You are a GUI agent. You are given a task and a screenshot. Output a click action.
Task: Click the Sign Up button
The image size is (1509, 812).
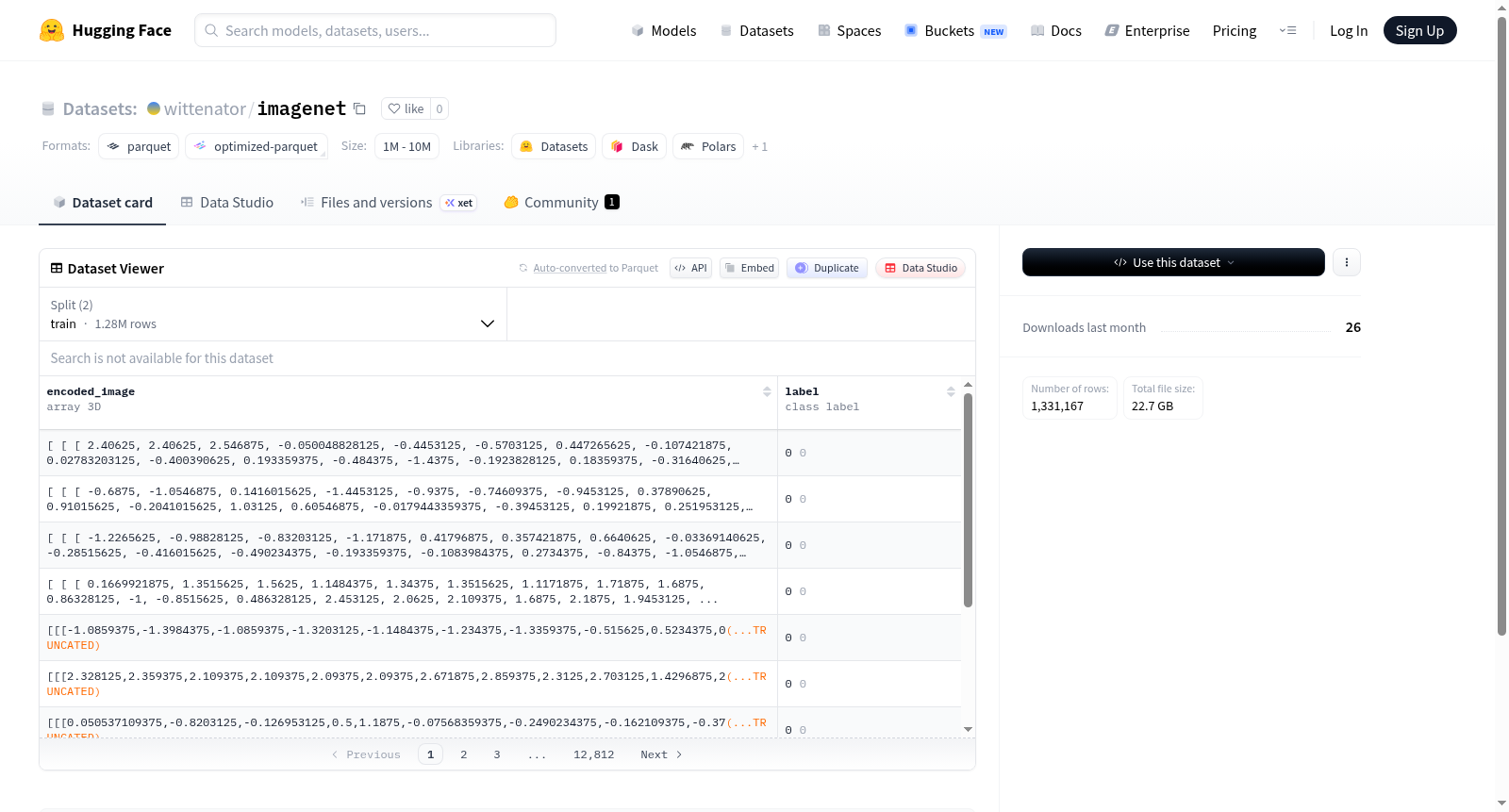pyautogui.click(x=1420, y=30)
